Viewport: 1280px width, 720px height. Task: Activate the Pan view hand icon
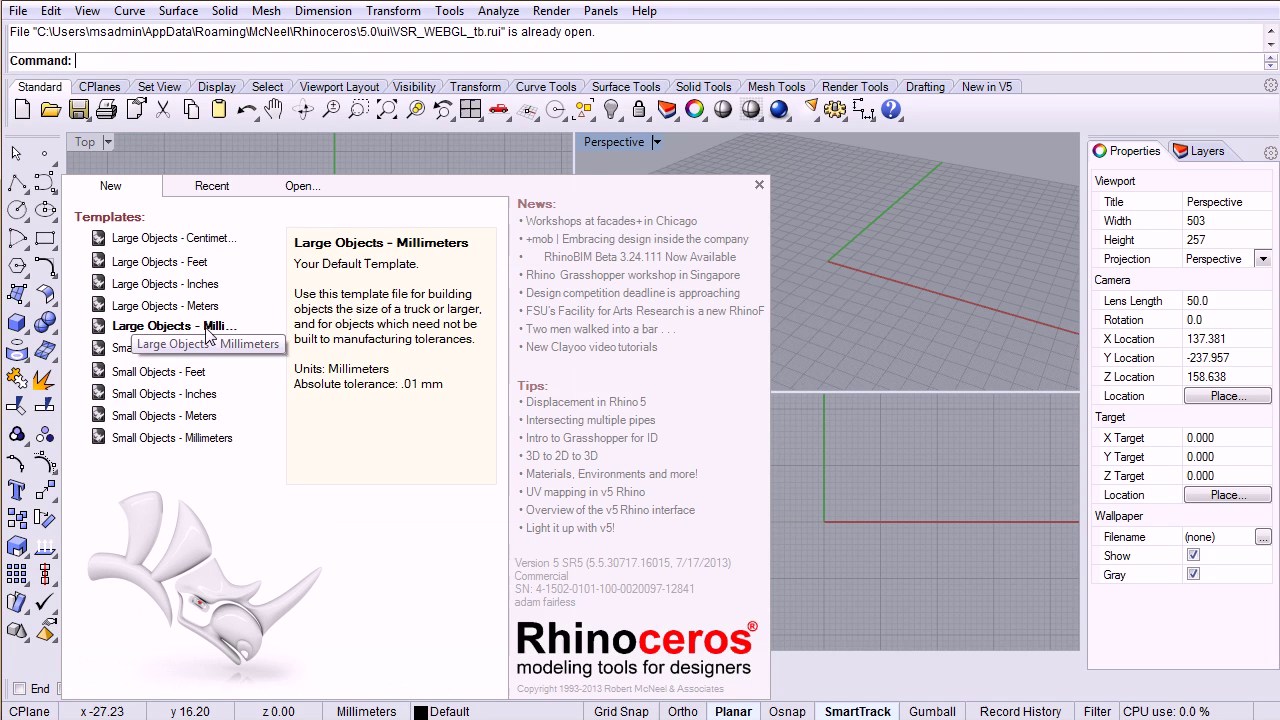274,110
